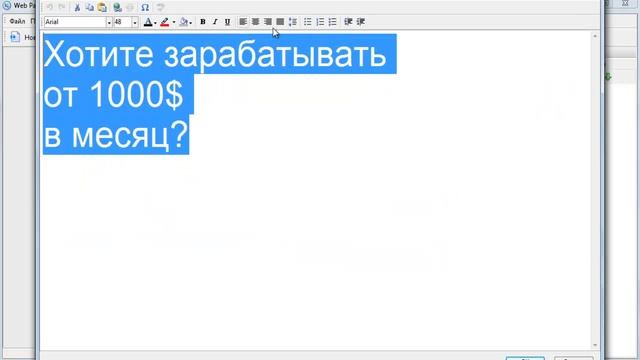The height and width of the screenshot is (360, 640).
Task: Click the grayed remove-link icon
Action: click(130, 7)
